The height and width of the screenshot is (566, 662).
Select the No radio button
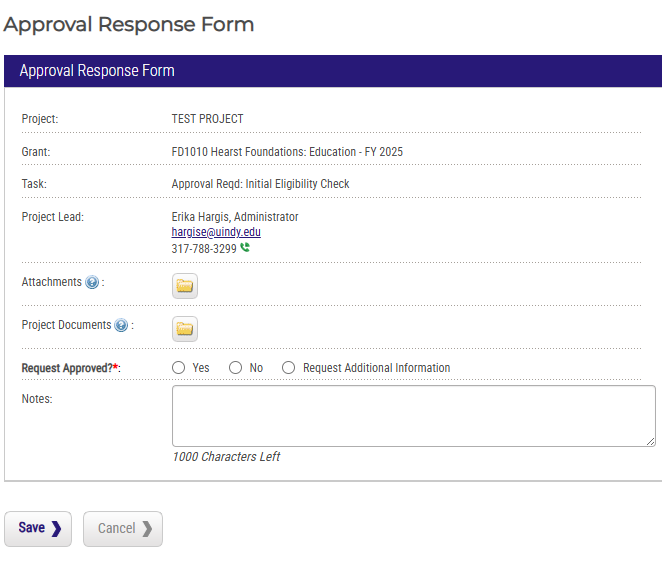click(x=236, y=368)
